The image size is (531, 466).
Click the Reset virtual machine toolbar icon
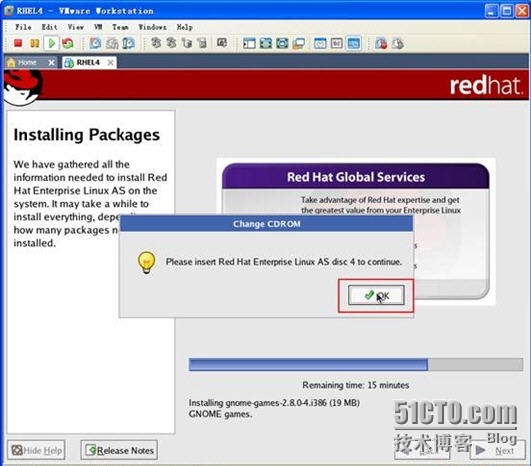[68, 43]
